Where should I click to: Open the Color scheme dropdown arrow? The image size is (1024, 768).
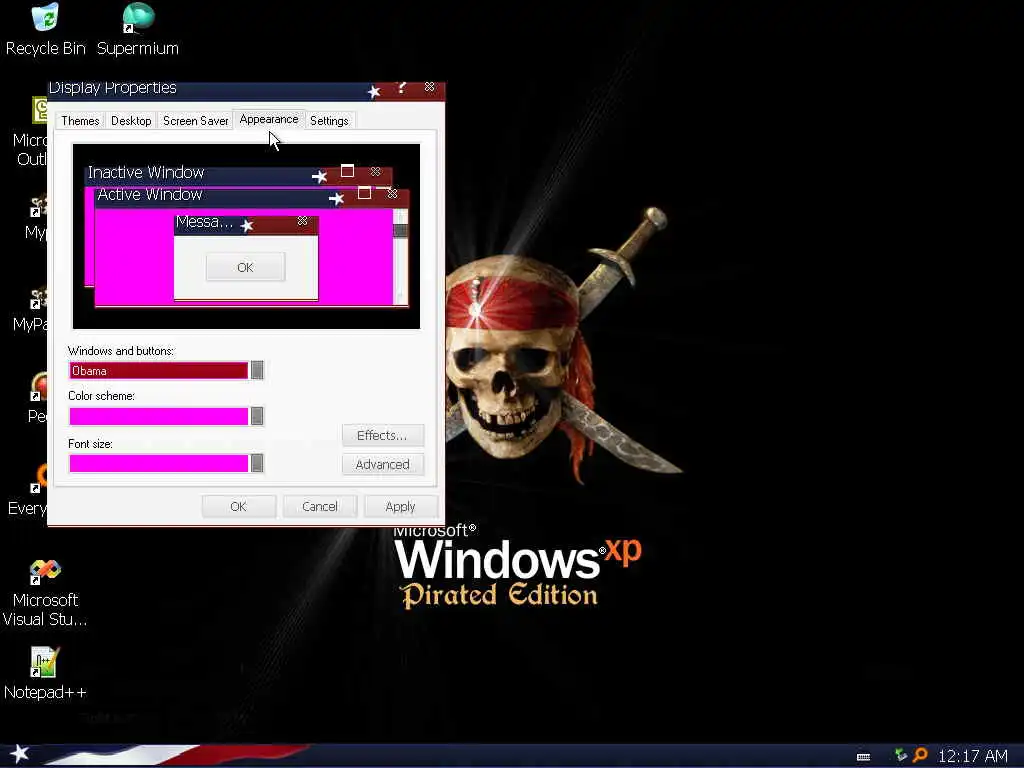click(257, 416)
